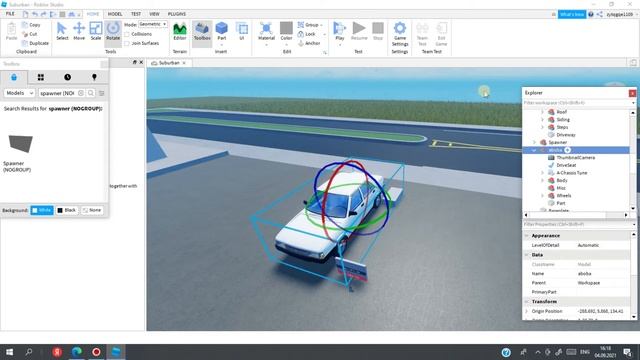Click the Toolbox search magnifier
The image size is (640, 360).
[91, 93]
